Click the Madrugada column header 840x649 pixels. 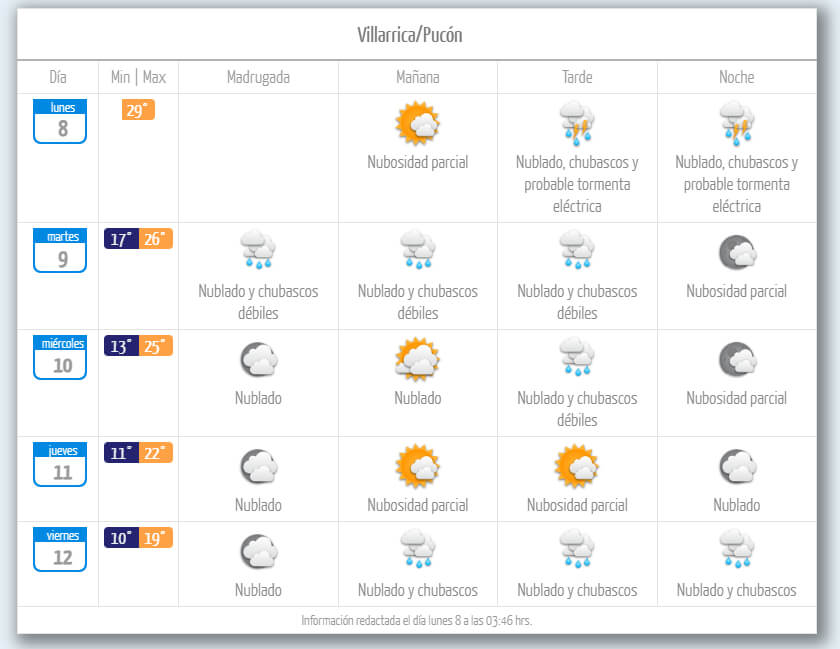(x=258, y=77)
